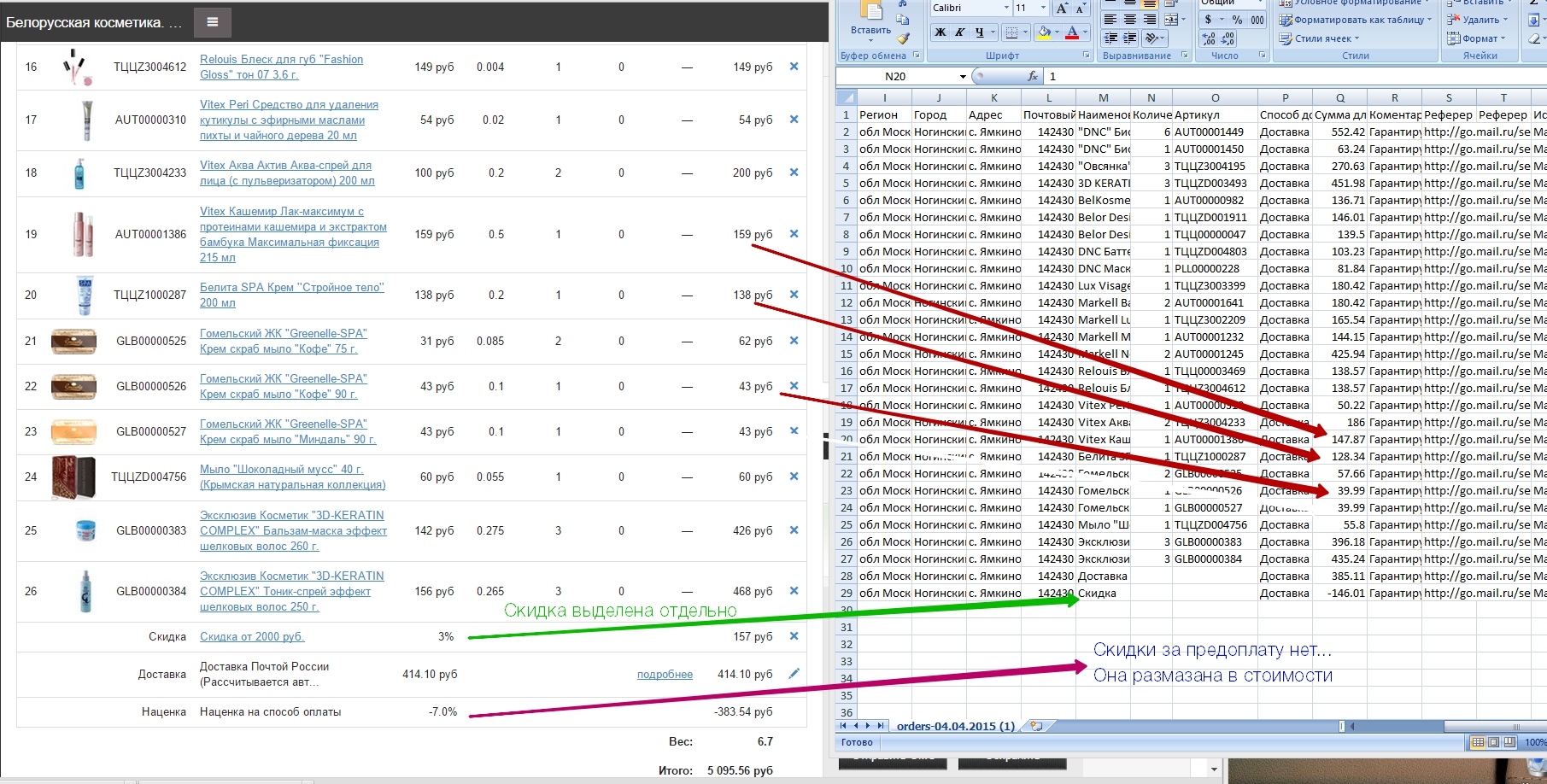Expand the font size dropdown

click(1043, 8)
